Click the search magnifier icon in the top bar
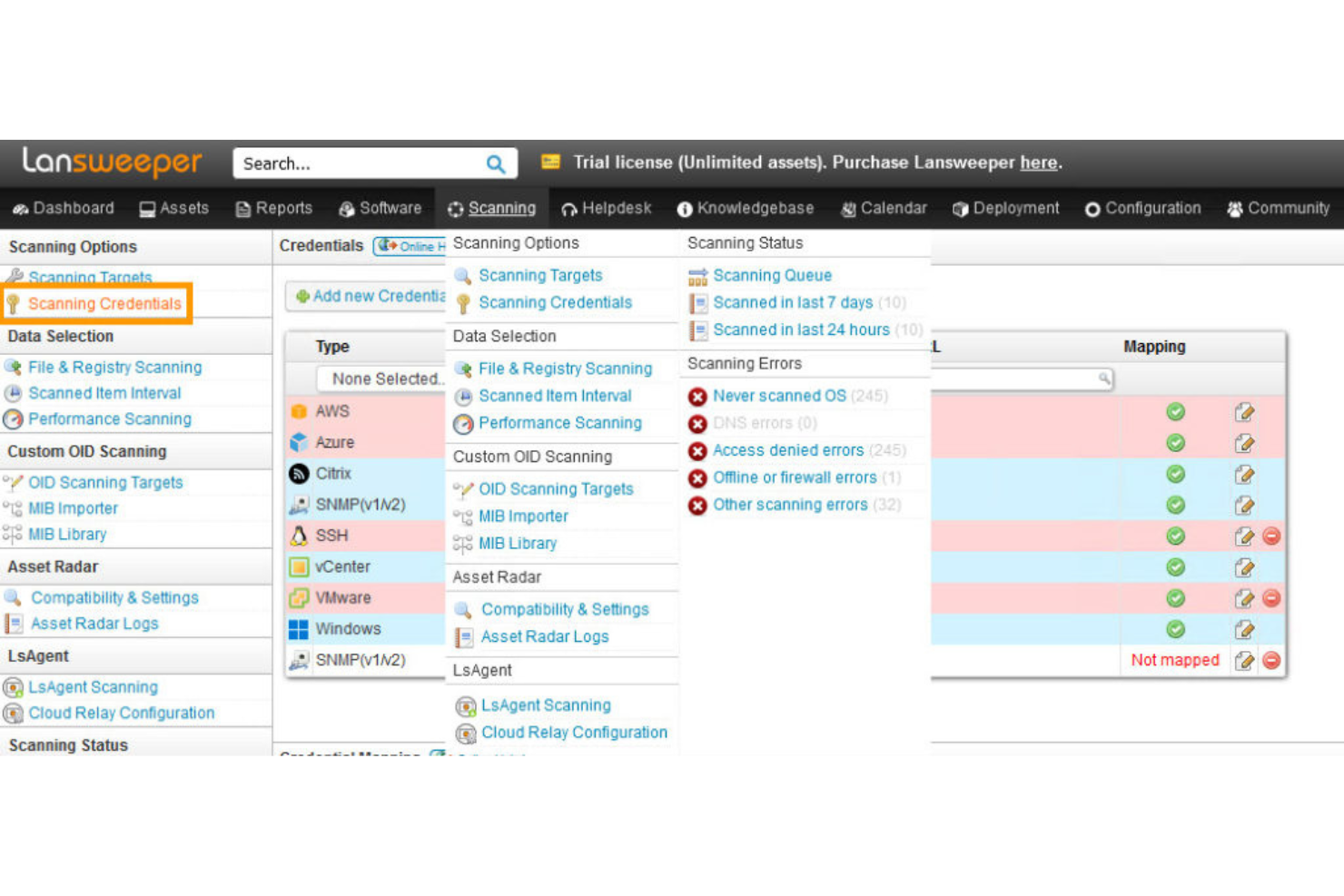 tap(495, 163)
